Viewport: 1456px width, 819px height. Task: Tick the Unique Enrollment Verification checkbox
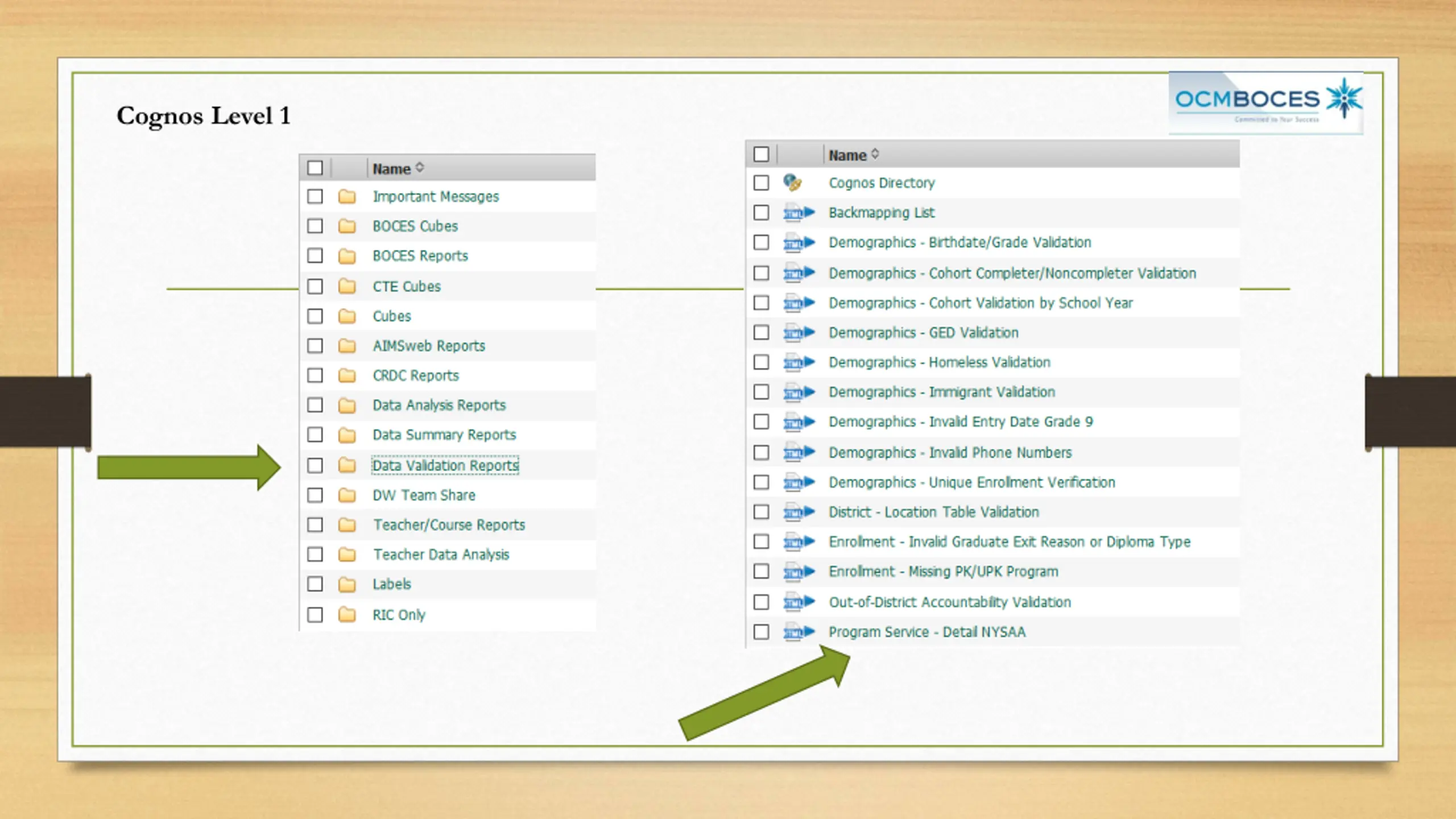pyautogui.click(x=761, y=482)
